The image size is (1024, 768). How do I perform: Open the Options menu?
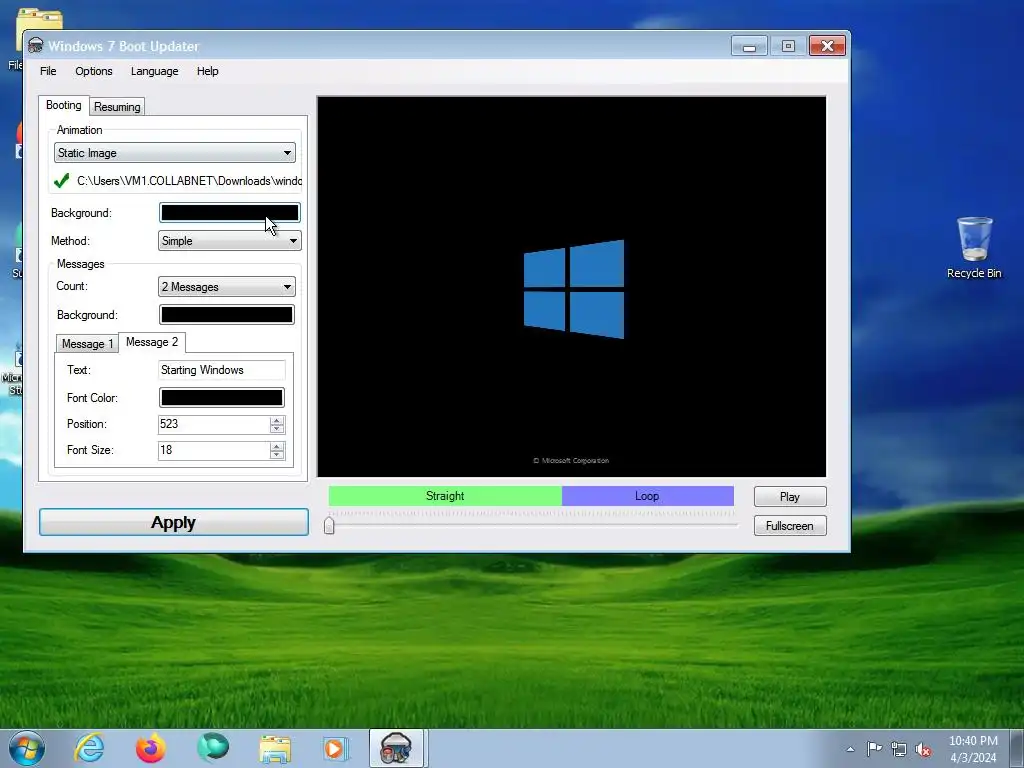click(93, 71)
